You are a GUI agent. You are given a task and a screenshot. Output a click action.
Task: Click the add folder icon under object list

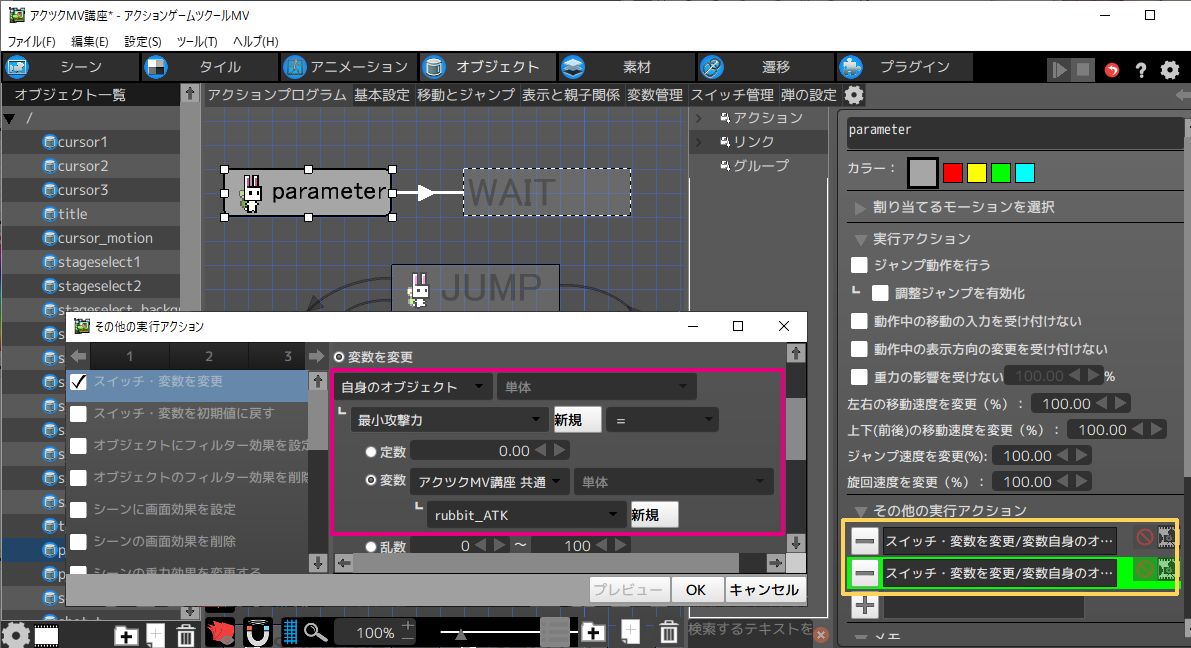click(126, 634)
